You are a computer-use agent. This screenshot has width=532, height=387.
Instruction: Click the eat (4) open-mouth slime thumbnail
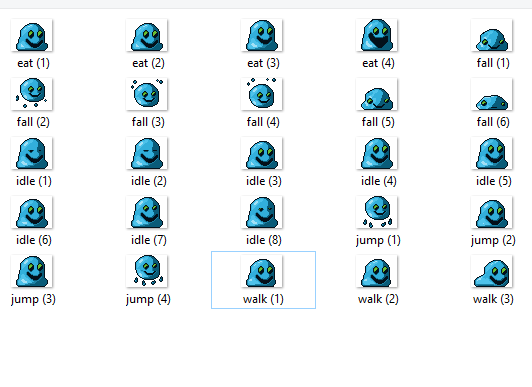click(377, 35)
